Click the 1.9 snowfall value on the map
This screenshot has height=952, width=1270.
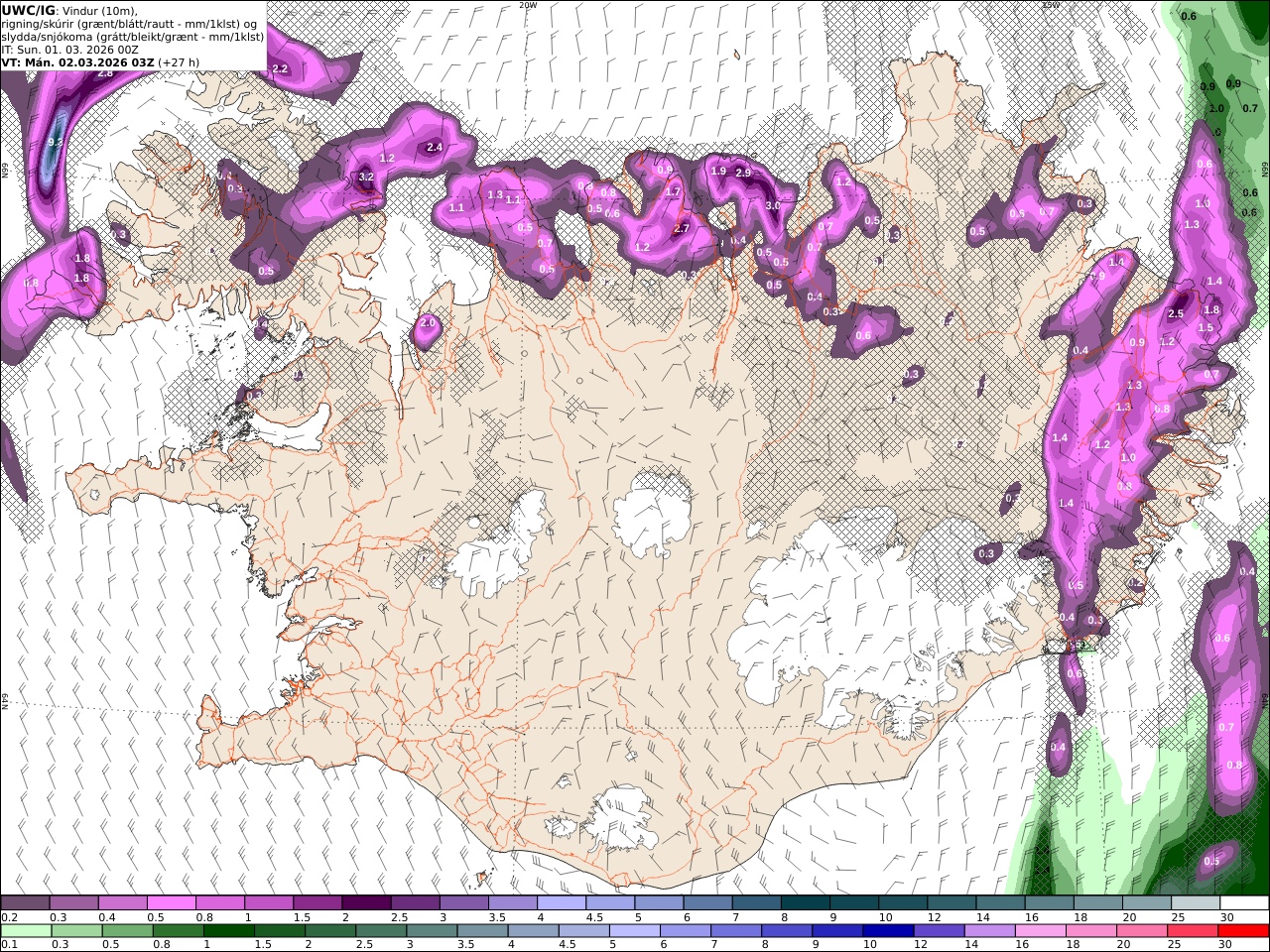719,171
